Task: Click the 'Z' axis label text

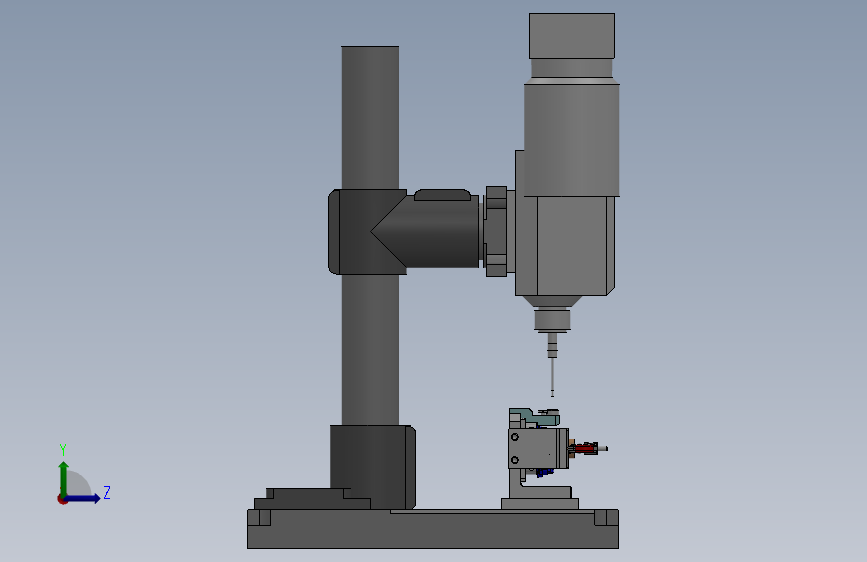Action: (107, 492)
